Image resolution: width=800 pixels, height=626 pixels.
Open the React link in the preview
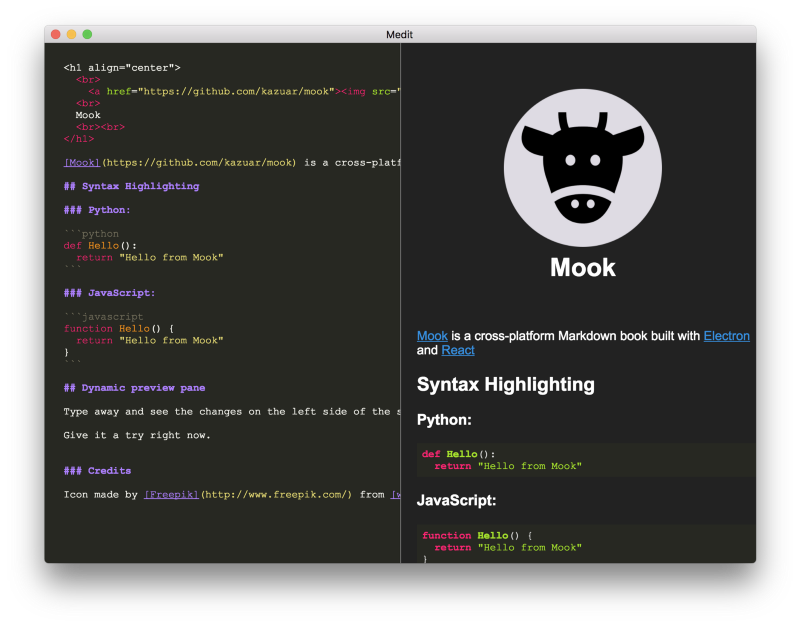(x=458, y=351)
